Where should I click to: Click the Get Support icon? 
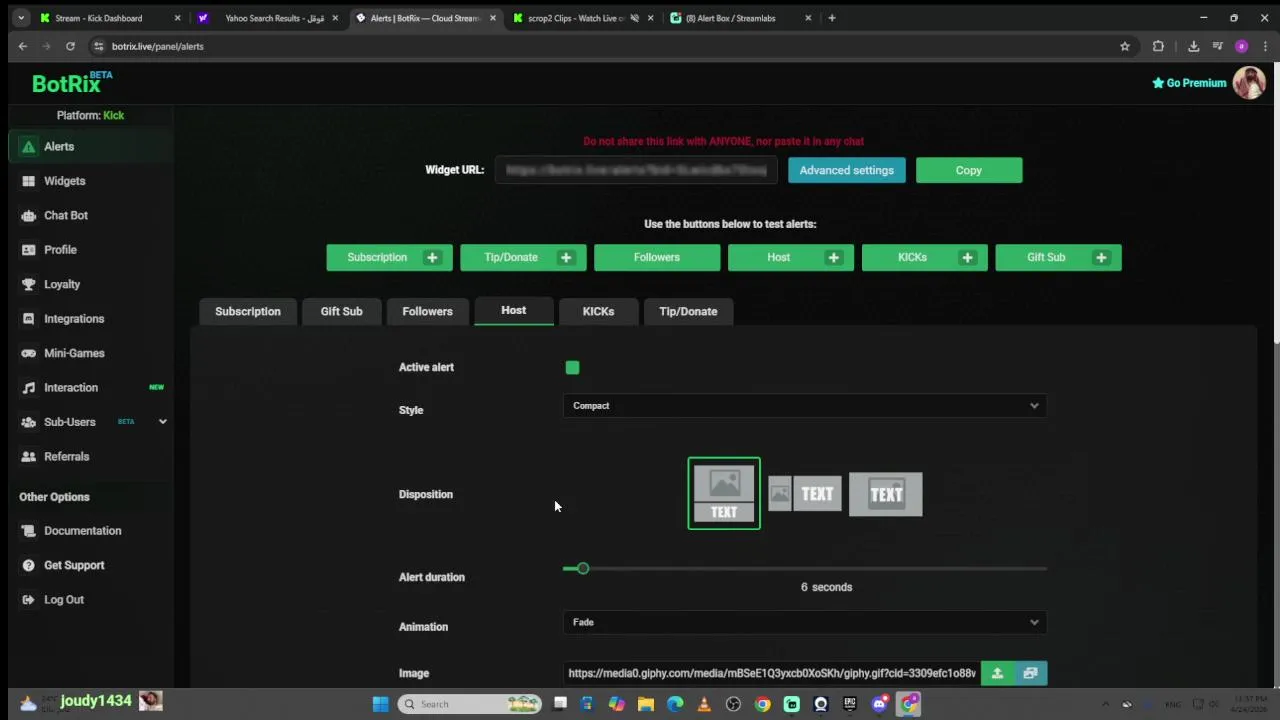coord(28,566)
